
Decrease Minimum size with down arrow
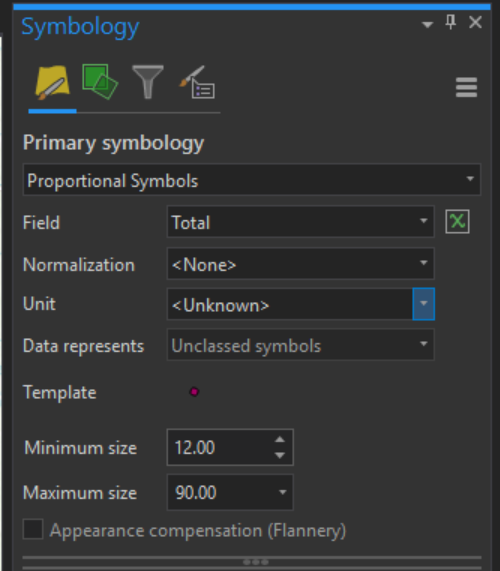point(280,455)
